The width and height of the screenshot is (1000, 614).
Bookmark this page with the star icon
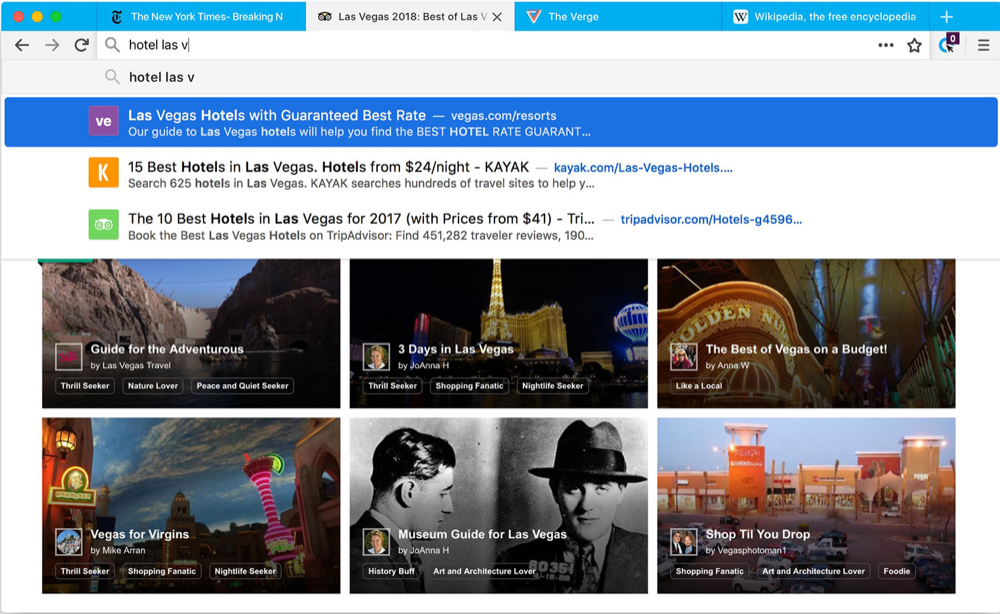(914, 45)
